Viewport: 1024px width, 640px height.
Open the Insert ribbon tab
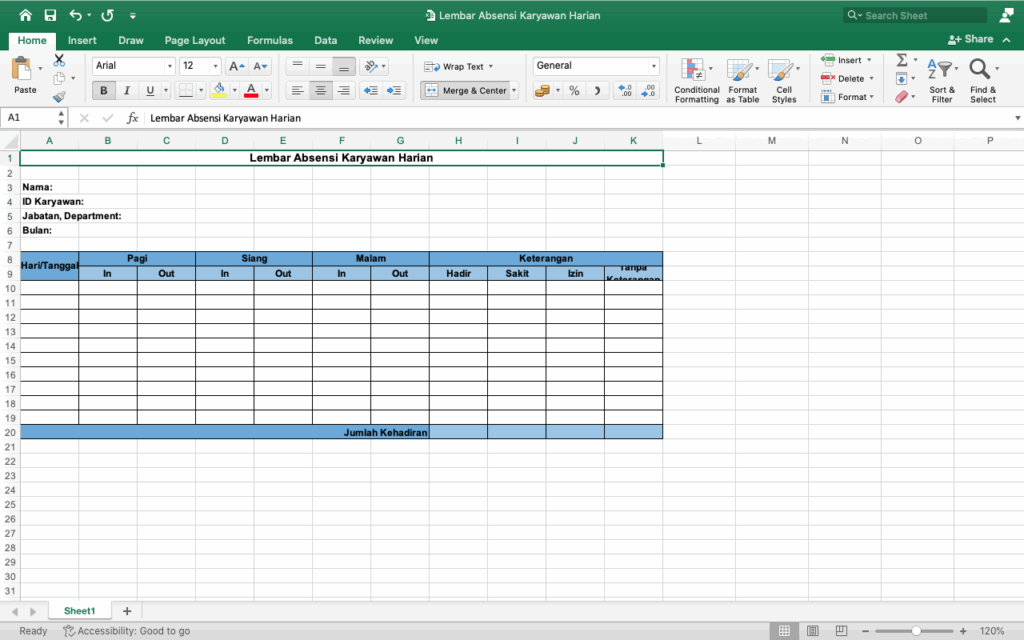coord(82,40)
